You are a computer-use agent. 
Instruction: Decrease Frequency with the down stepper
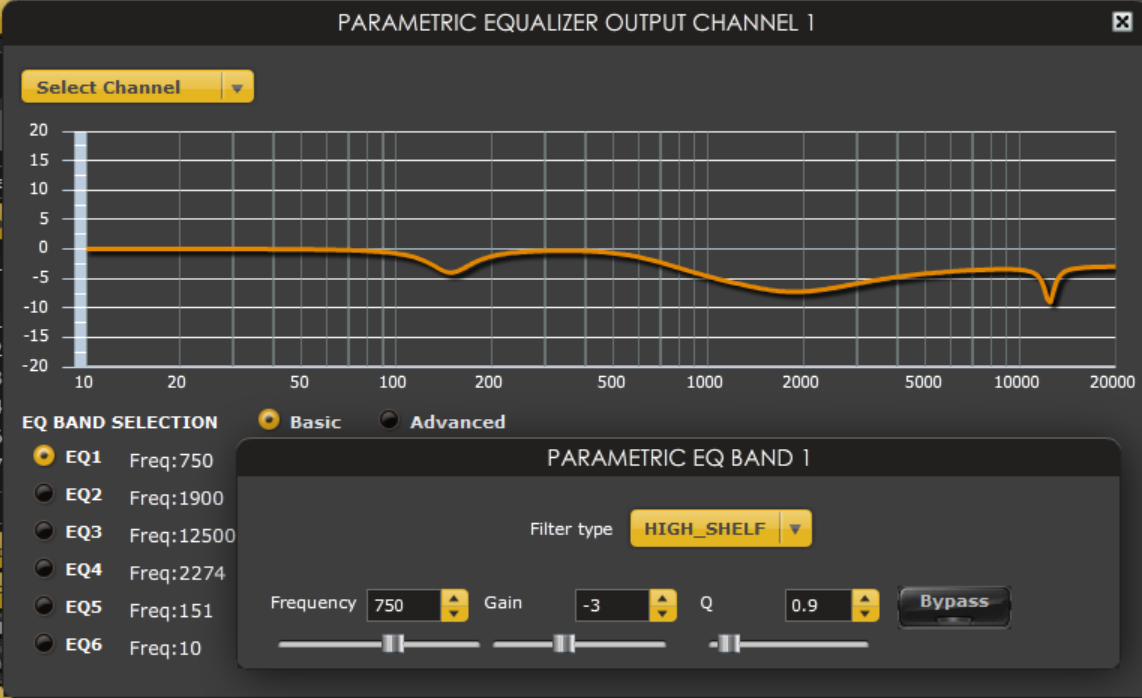click(454, 613)
